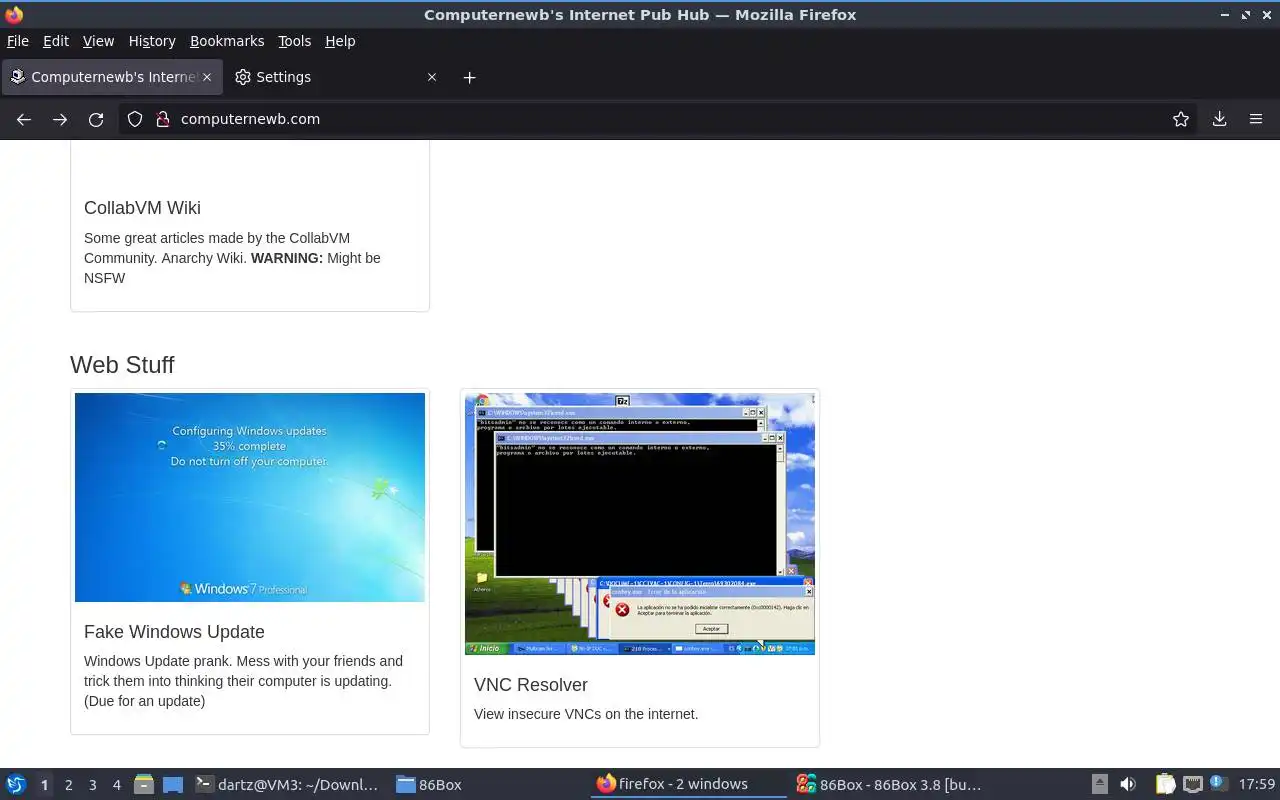
Task: Click the favicon on the Computernewb tab
Action: click(17, 77)
